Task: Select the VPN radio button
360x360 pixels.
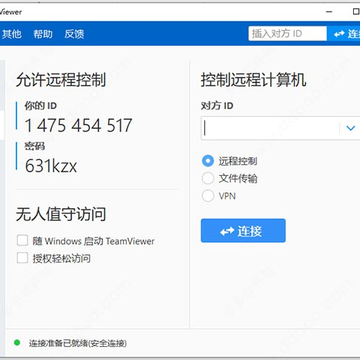Action: click(208, 196)
